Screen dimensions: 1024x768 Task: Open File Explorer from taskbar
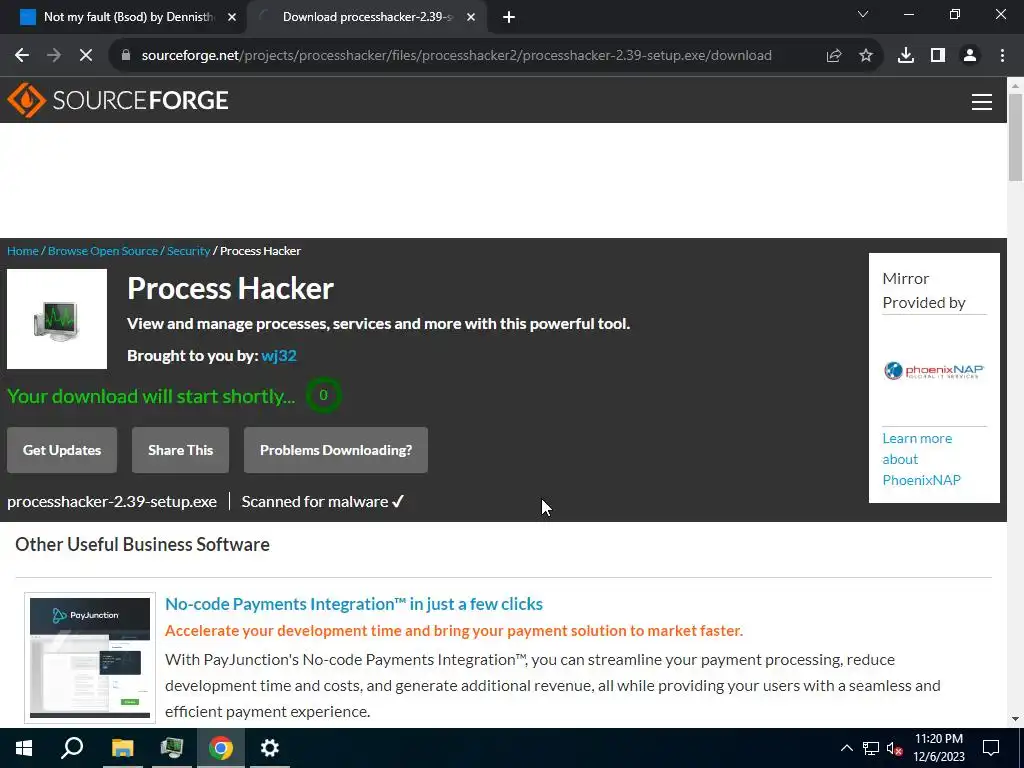pyautogui.click(x=122, y=748)
